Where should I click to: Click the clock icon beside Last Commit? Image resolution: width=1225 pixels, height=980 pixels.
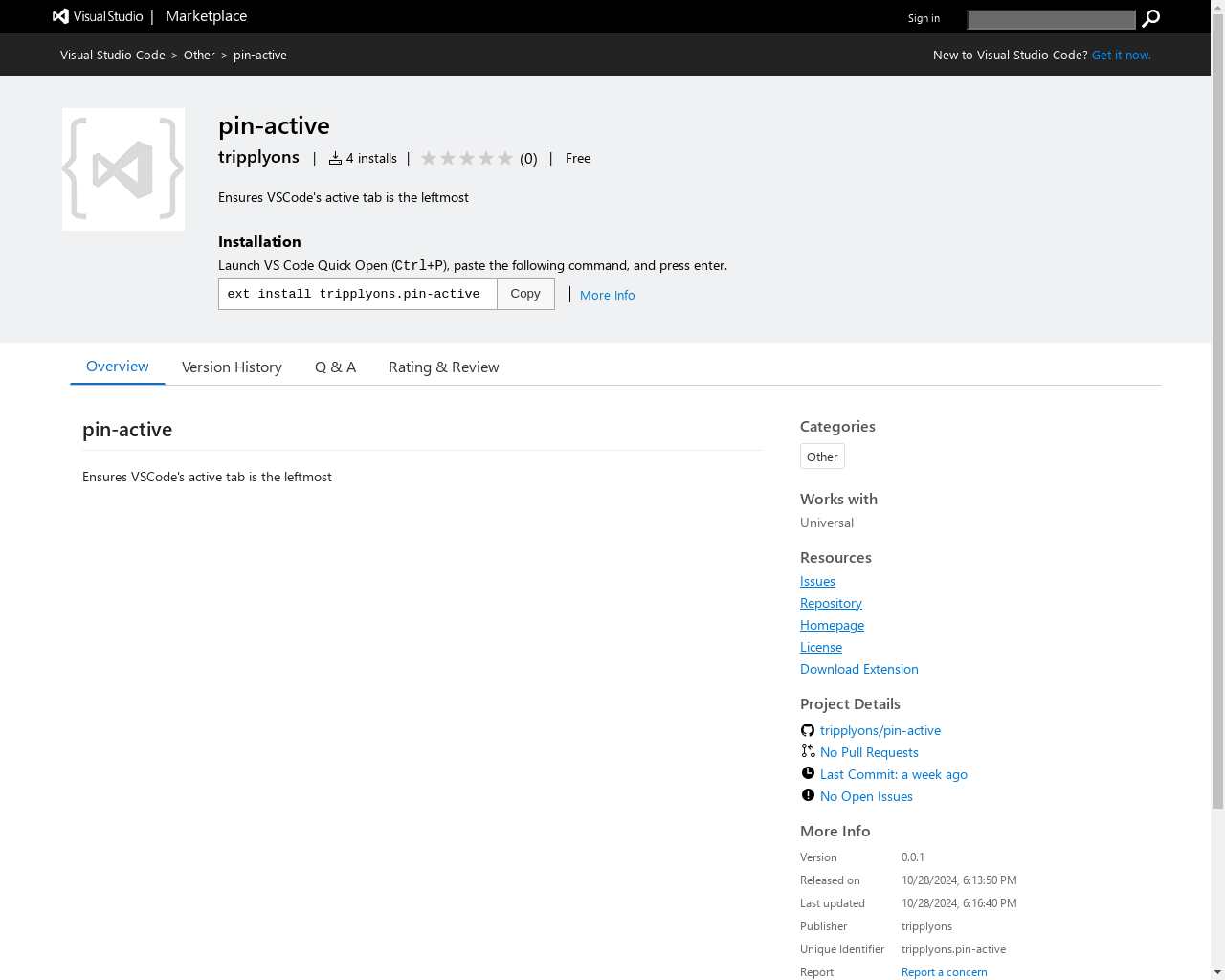[x=808, y=773]
